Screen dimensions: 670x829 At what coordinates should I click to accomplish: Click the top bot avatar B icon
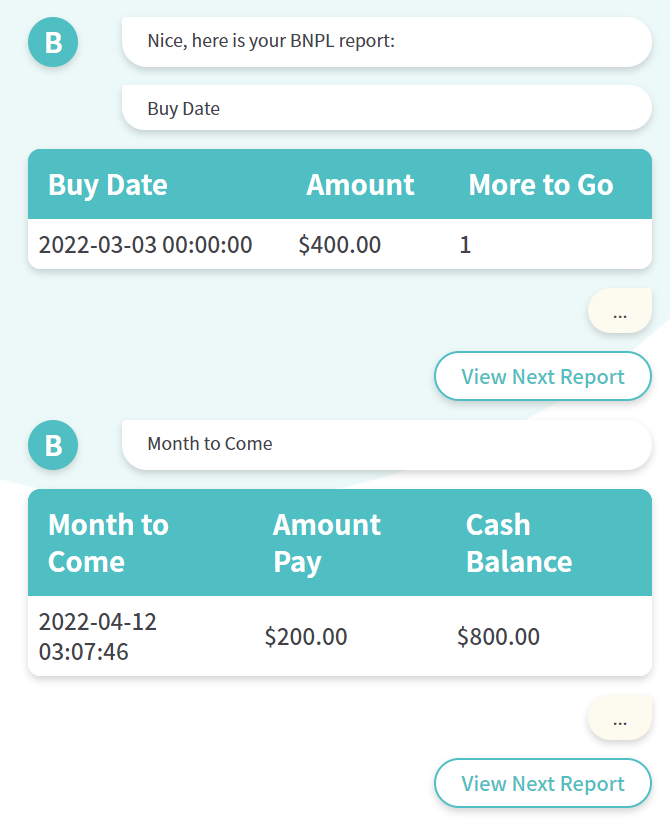(53, 42)
